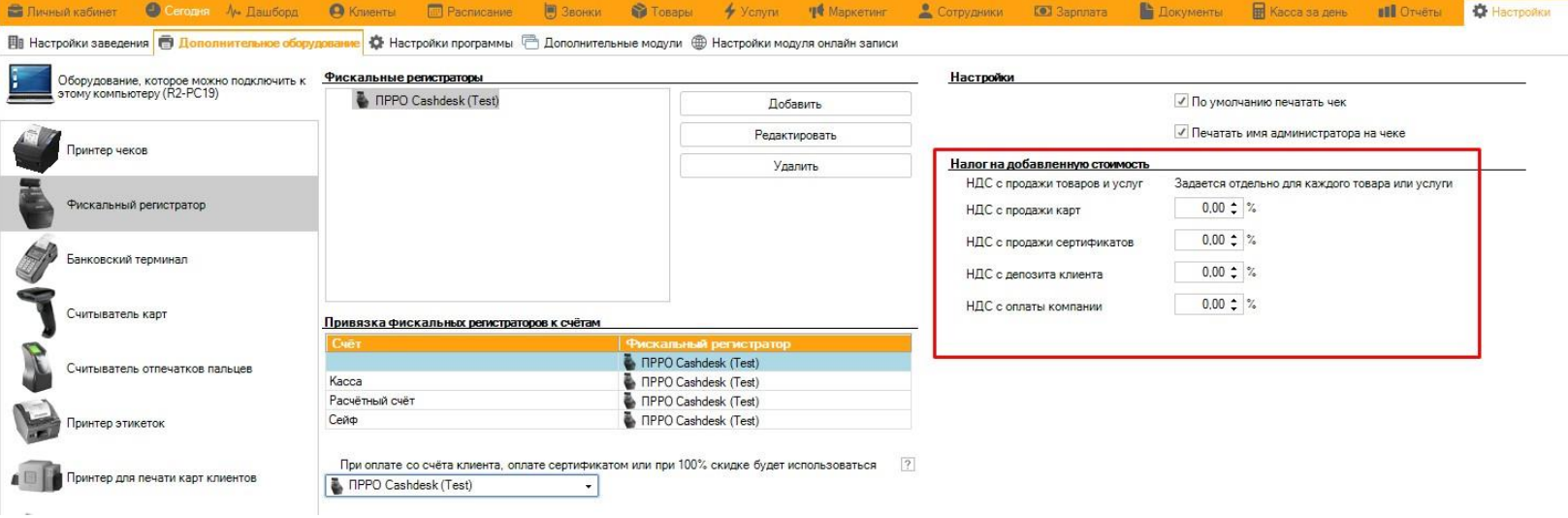Click the НДС с депозита клиента input field
The image size is (1568, 518).
pos(1200,273)
